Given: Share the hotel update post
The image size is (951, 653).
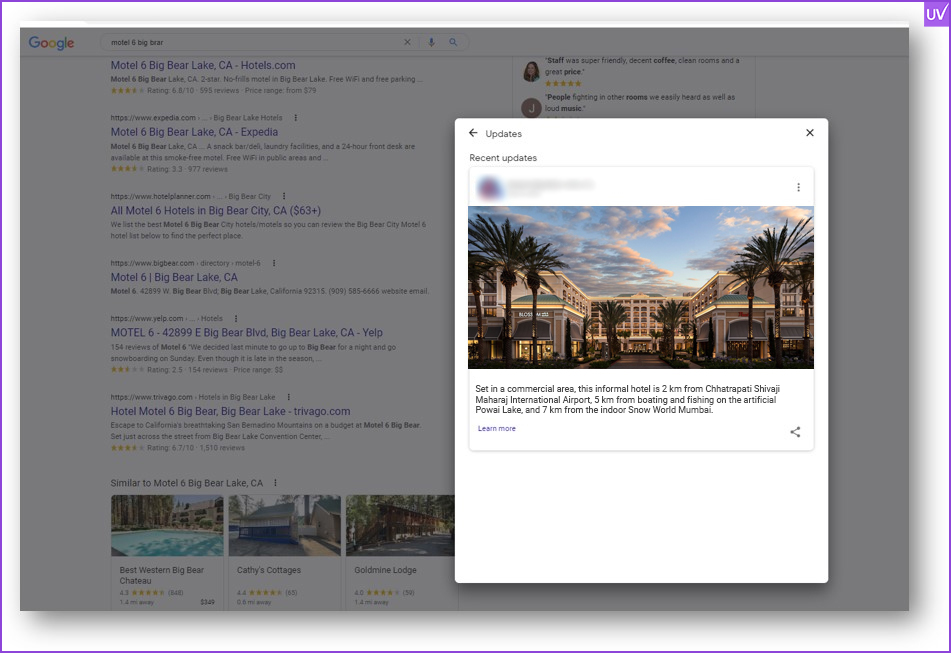Looking at the screenshot, I should 795,432.
